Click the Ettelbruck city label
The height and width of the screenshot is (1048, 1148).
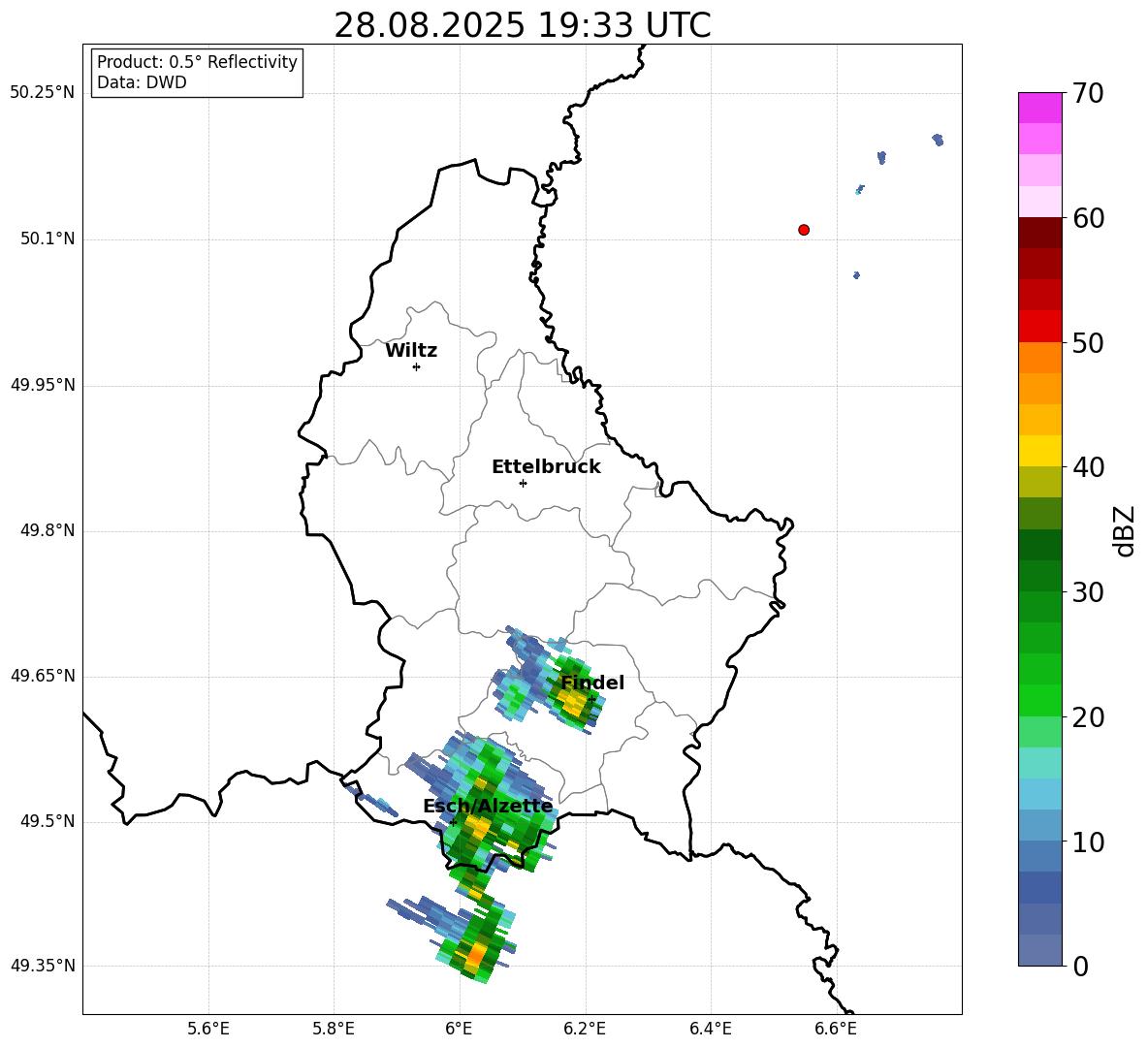tap(546, 467)
